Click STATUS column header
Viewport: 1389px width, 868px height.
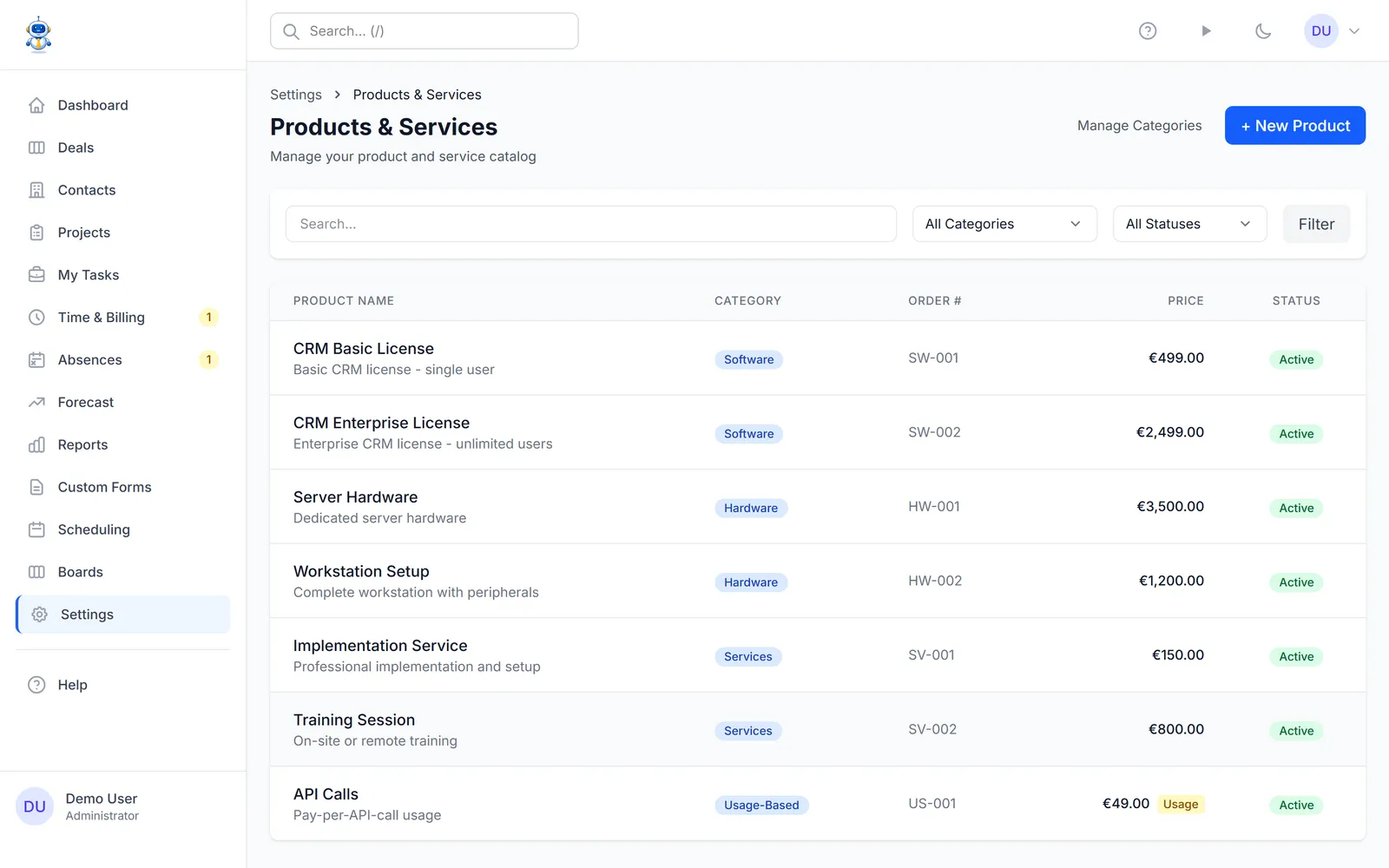tap(1296, 300)
